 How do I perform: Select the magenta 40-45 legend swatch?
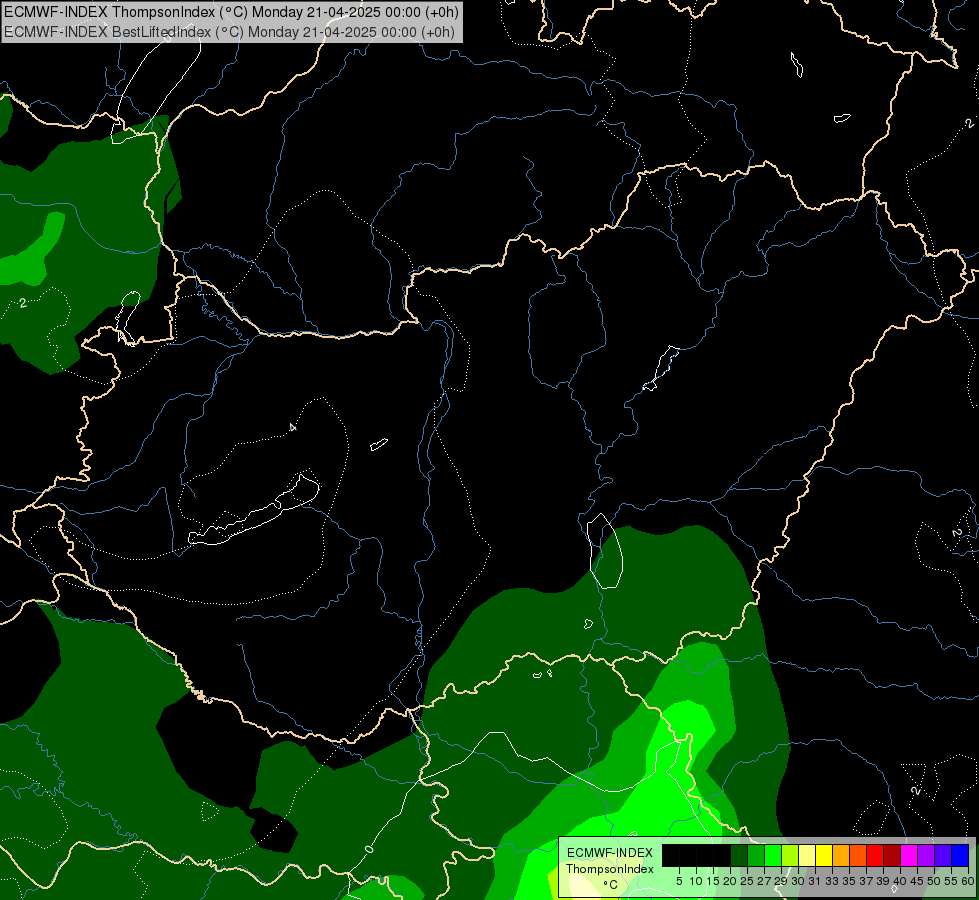coord(908,855)
